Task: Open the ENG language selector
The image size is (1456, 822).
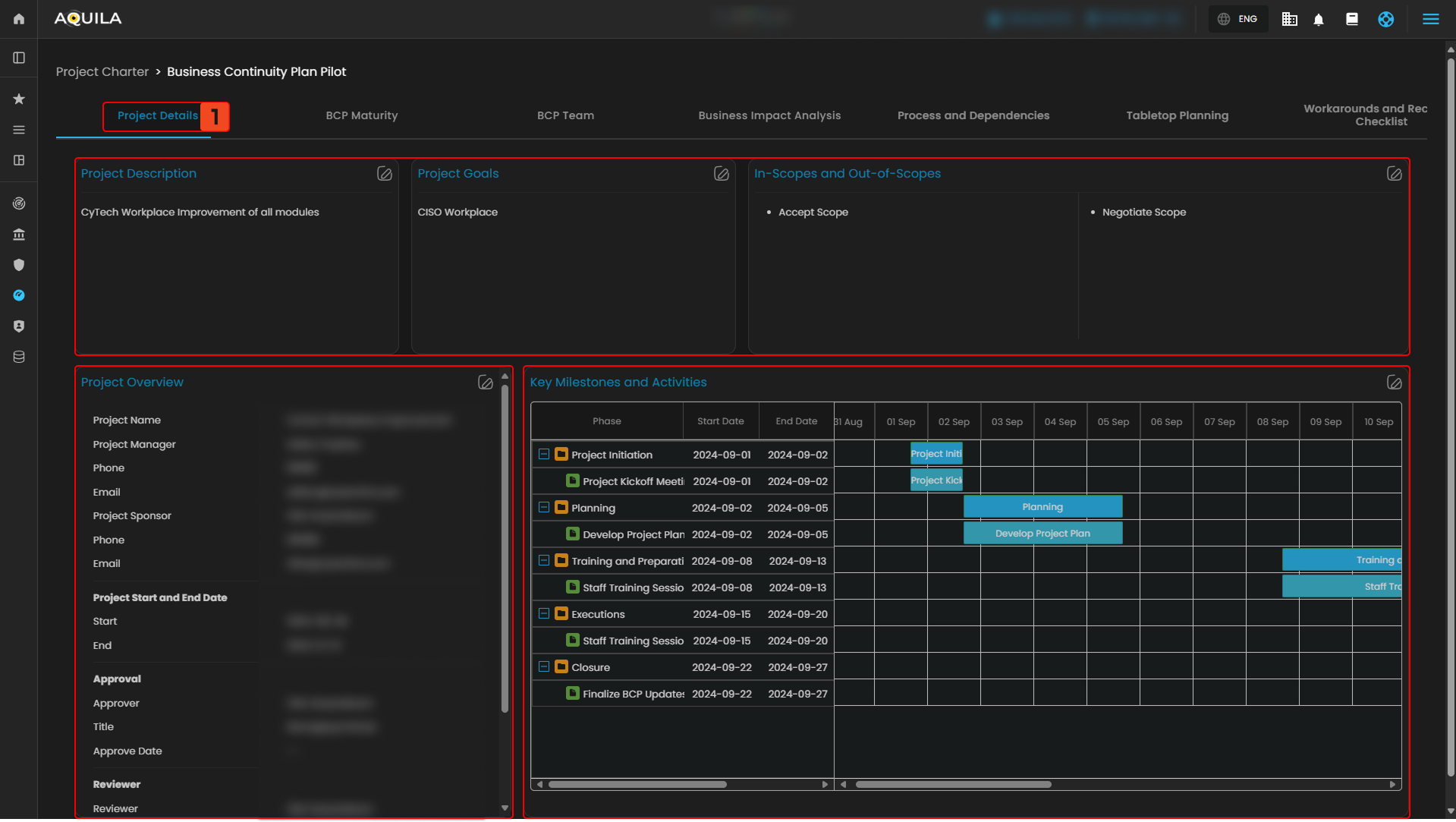Action: (x=1238, y=19)
